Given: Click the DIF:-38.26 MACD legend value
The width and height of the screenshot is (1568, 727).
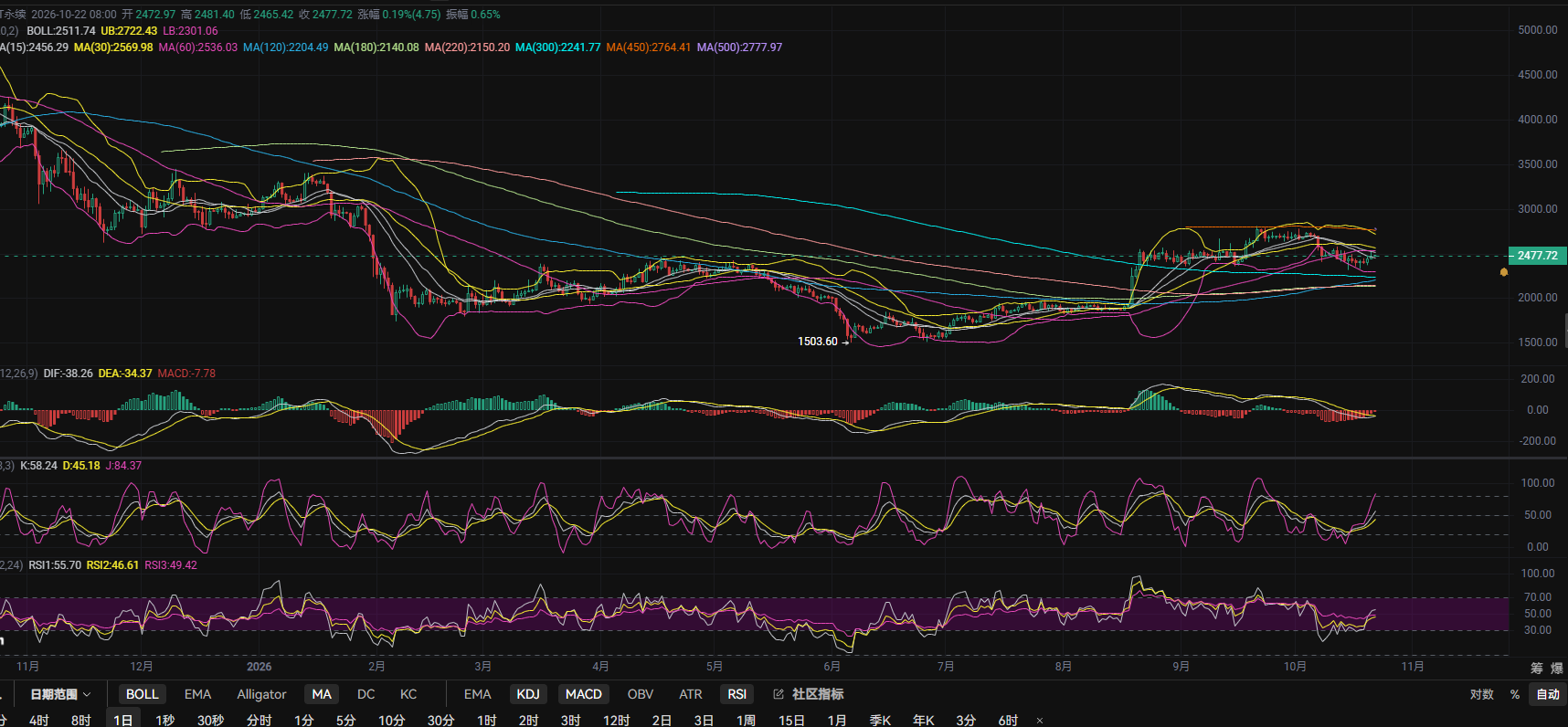Looking at the screenshot, I should pos(68,374).
